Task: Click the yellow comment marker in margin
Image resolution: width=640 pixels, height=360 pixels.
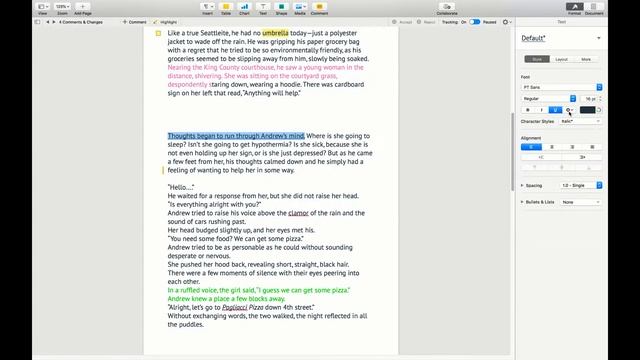Action: (158, 33)
